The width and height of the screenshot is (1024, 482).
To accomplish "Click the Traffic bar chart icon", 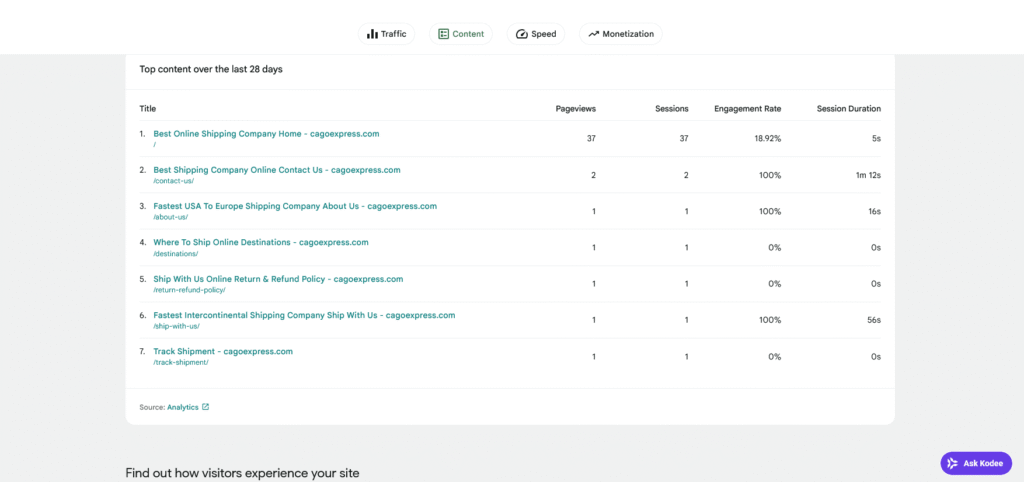I will pos(372,34).
